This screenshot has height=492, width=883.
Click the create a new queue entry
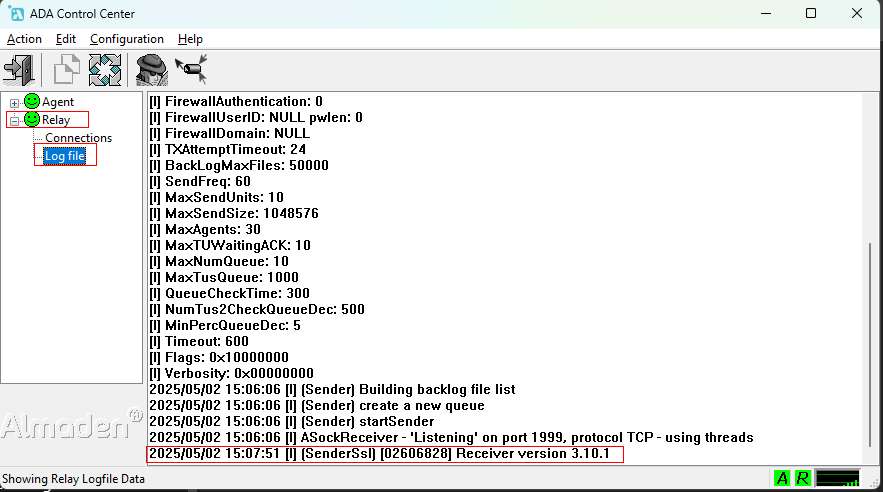317,405
